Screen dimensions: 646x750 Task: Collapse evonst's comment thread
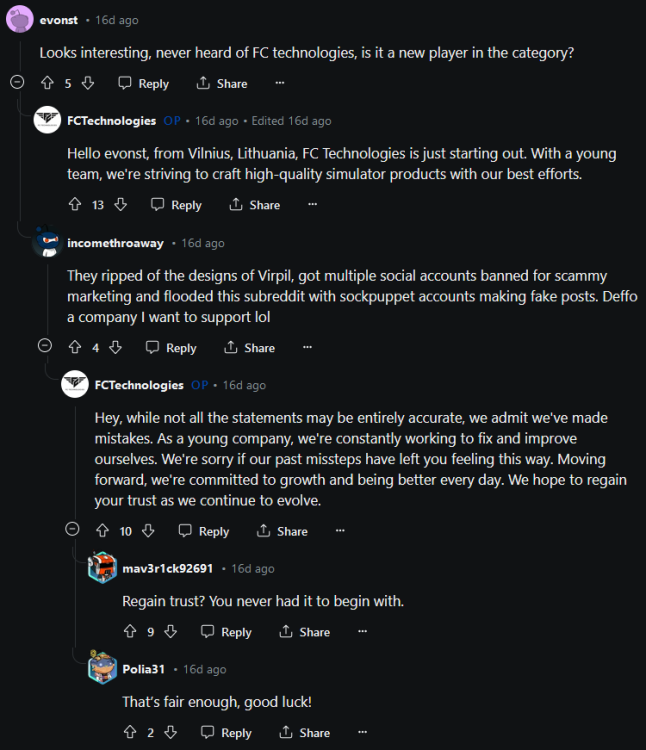click(17, 83)
